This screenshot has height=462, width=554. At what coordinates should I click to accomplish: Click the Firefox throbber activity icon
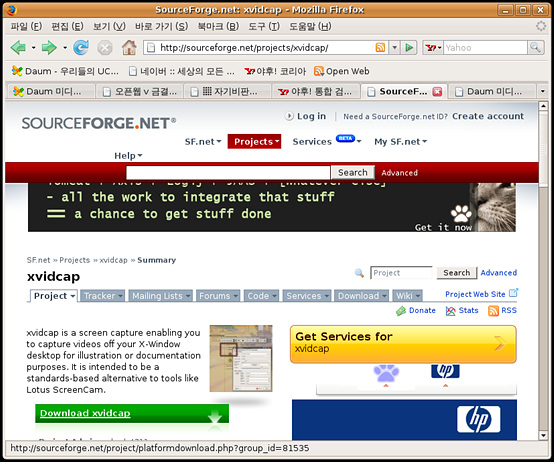click(541, 26)
